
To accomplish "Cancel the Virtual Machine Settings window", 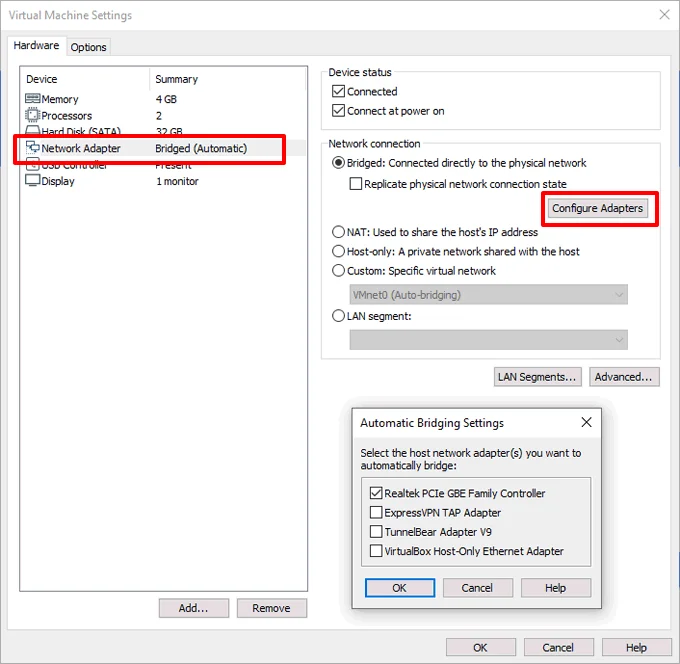I will (x=559, y=648).
